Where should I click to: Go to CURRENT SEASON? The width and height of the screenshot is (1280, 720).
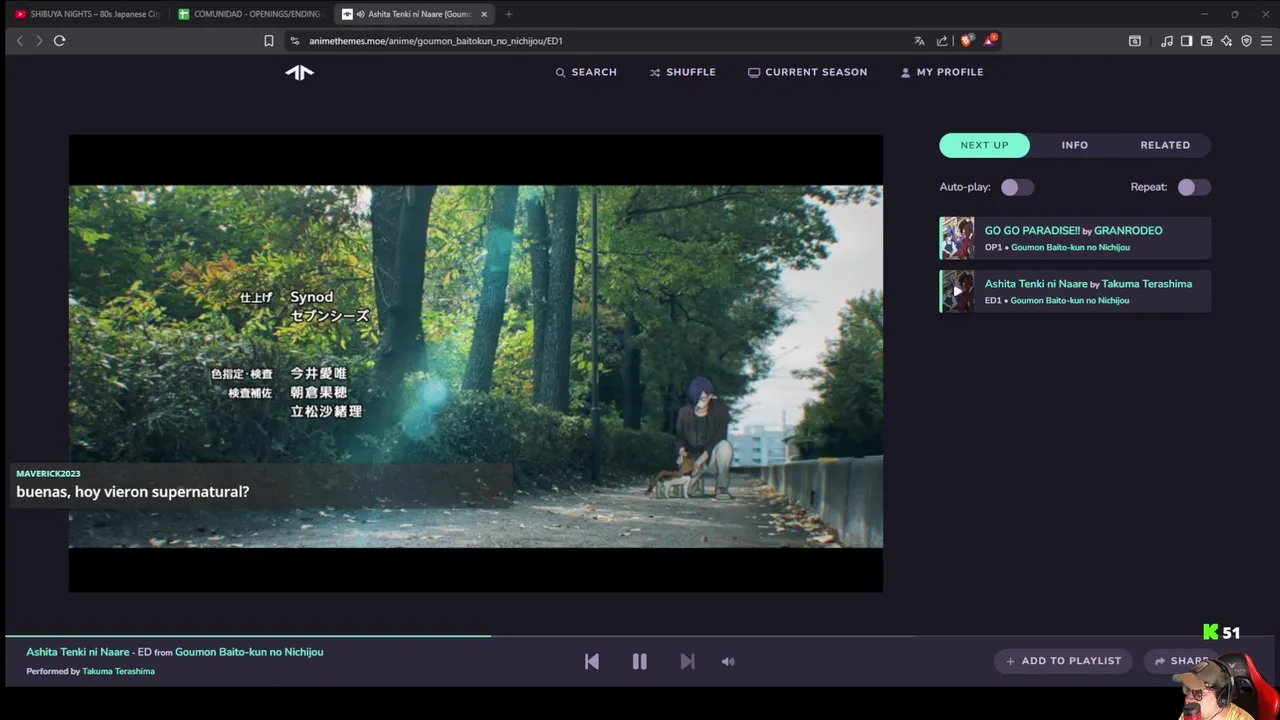pyautogui.click(x=808, y=72)
